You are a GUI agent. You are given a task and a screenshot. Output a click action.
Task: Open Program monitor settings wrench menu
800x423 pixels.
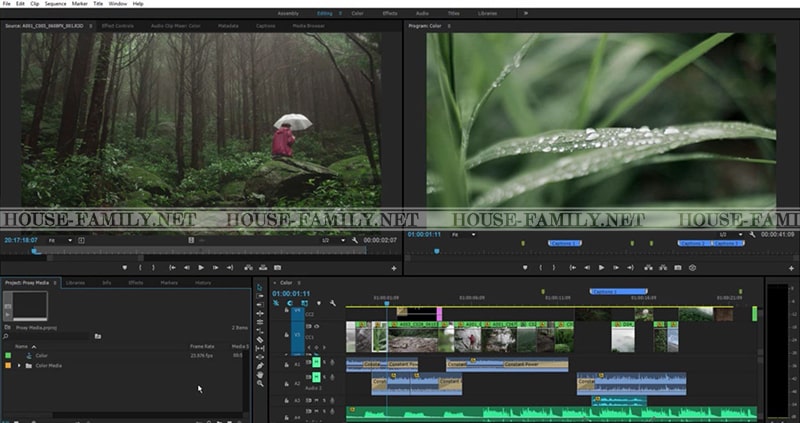pos(752,235)
